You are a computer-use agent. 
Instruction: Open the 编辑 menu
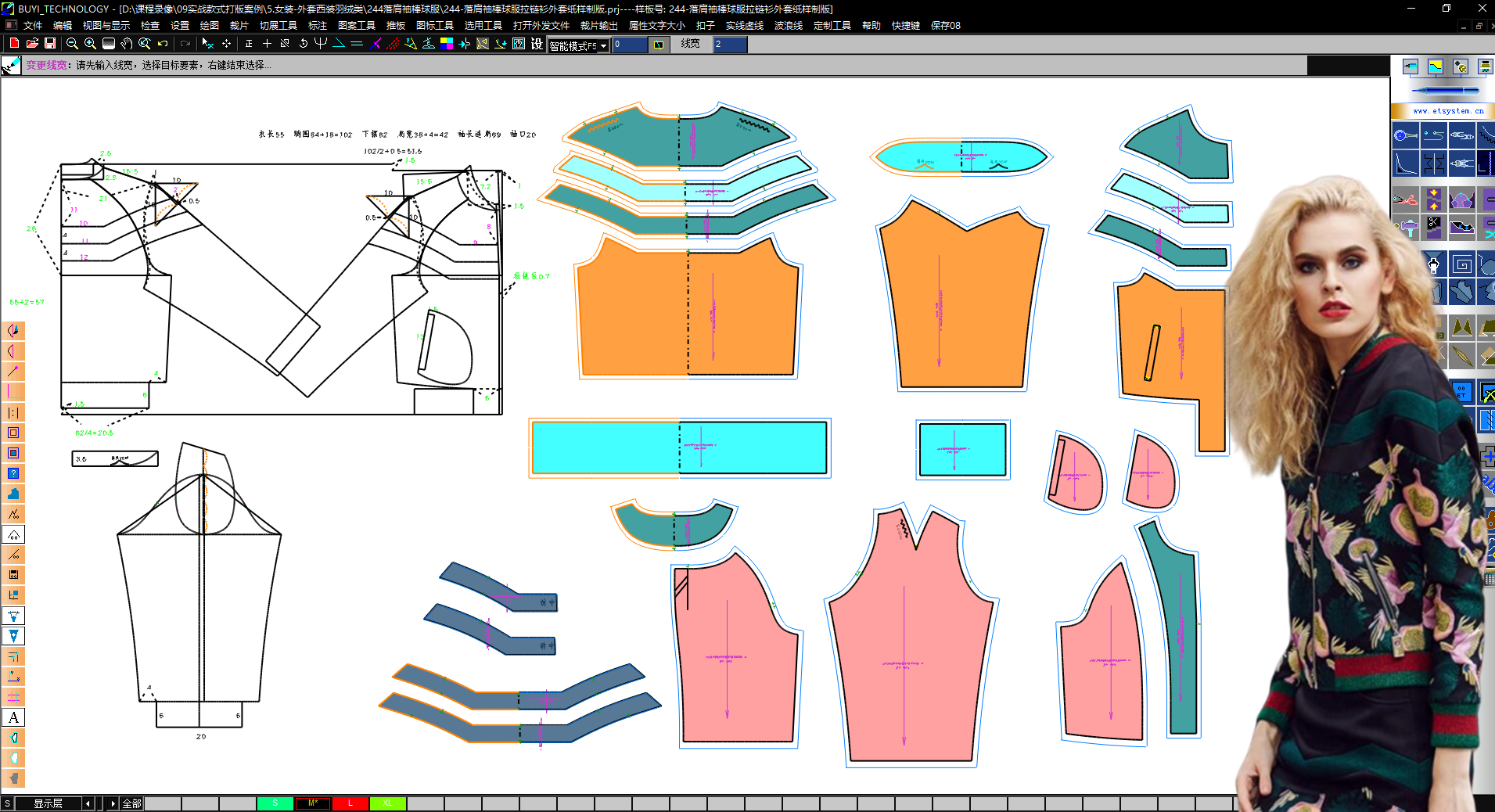point(63,25)
